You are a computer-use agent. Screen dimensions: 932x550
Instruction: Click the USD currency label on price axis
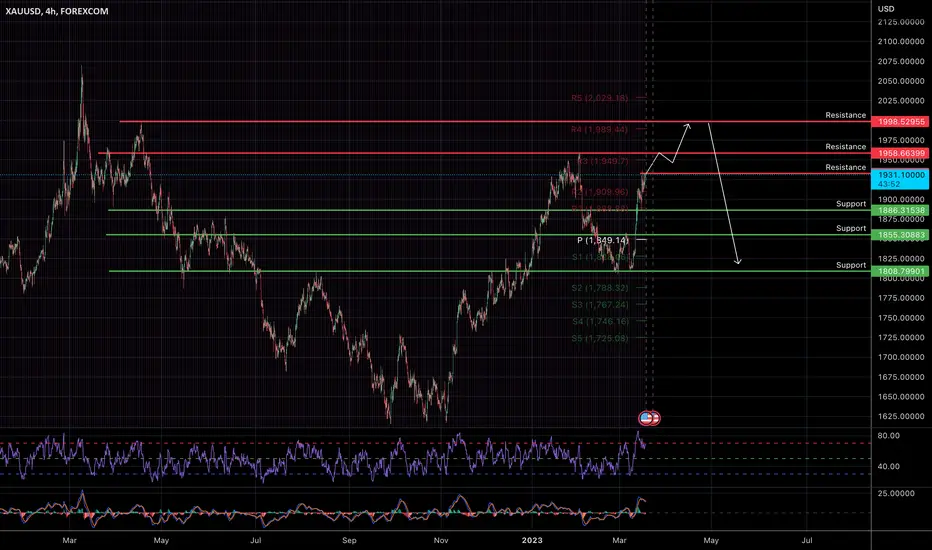point(886,9)
